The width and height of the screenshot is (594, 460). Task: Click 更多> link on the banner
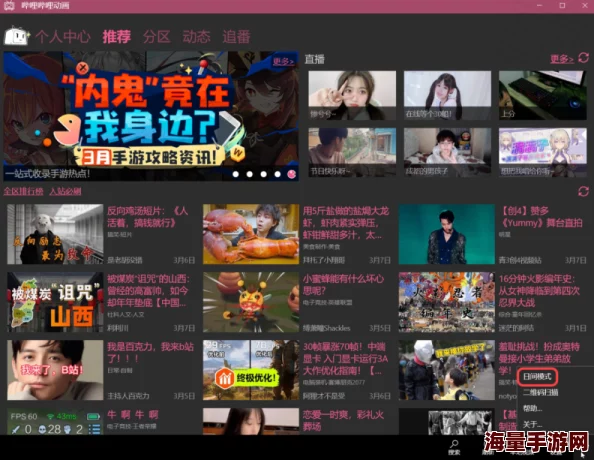tap(283, 61)
